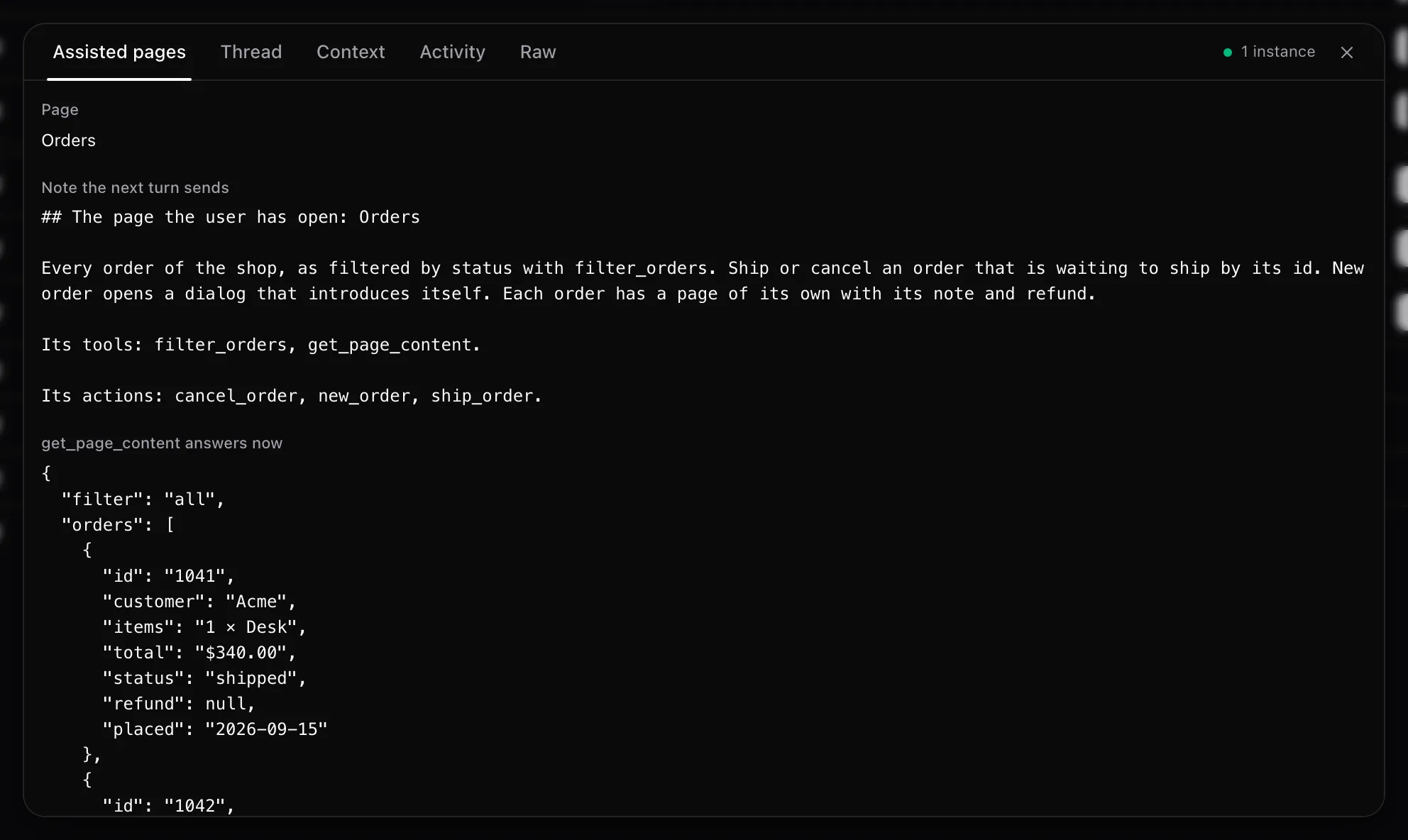Viewport: 1408px width, 840px height.
Task: Click the green instance status dot
Action: pyautogui.click(x=1228, y=52)
